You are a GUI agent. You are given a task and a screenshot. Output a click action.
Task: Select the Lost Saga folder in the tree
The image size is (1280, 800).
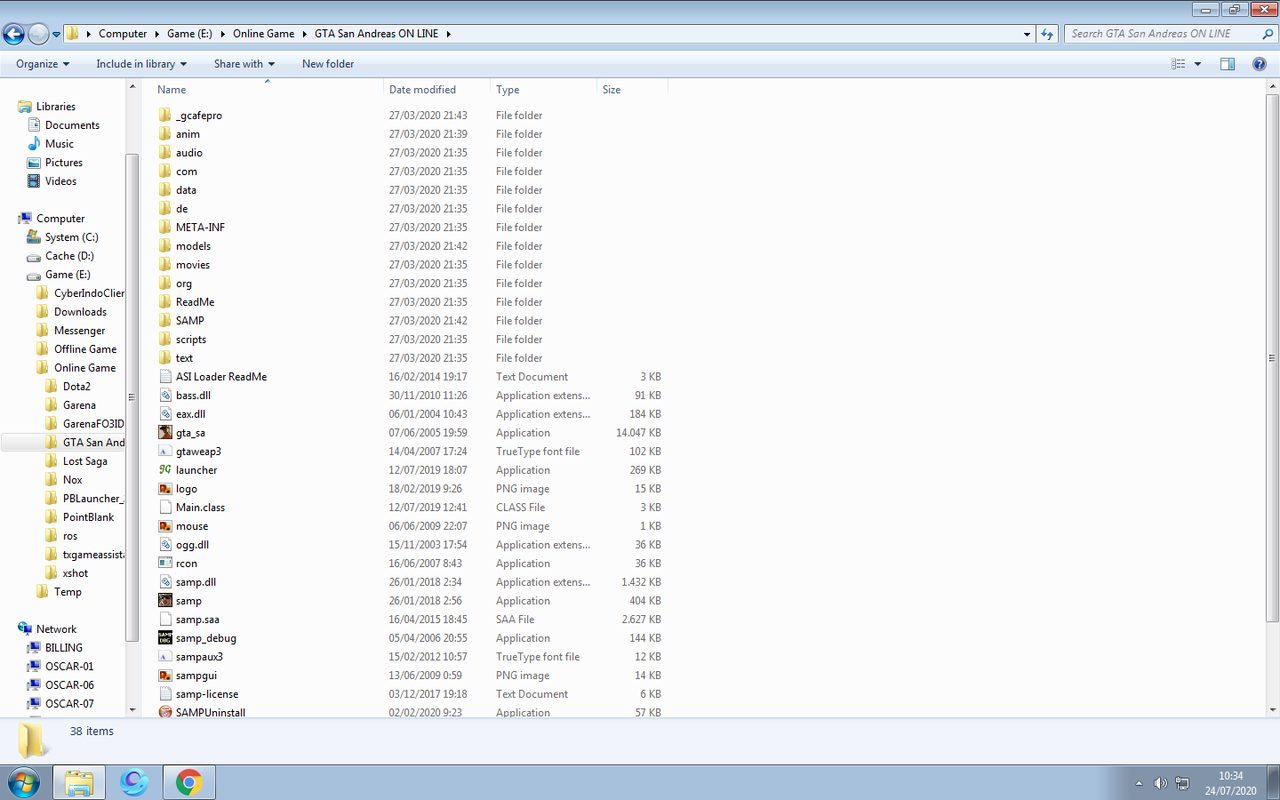(x=85, y=461)
